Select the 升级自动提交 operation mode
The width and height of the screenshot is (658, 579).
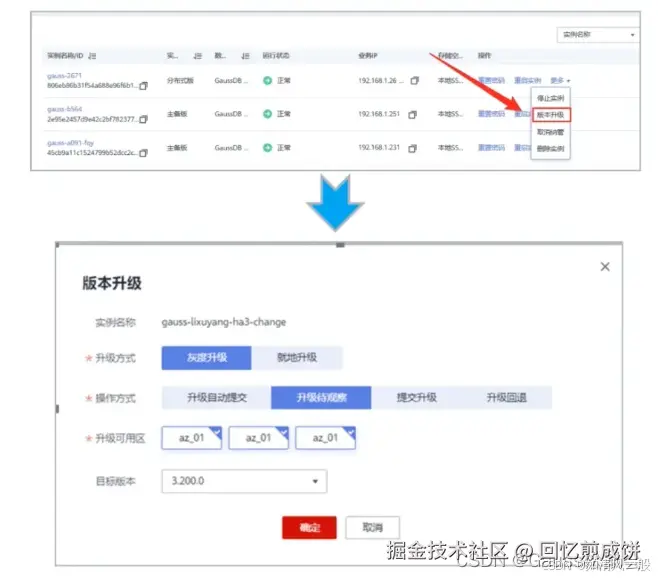(x=217, y=398)
